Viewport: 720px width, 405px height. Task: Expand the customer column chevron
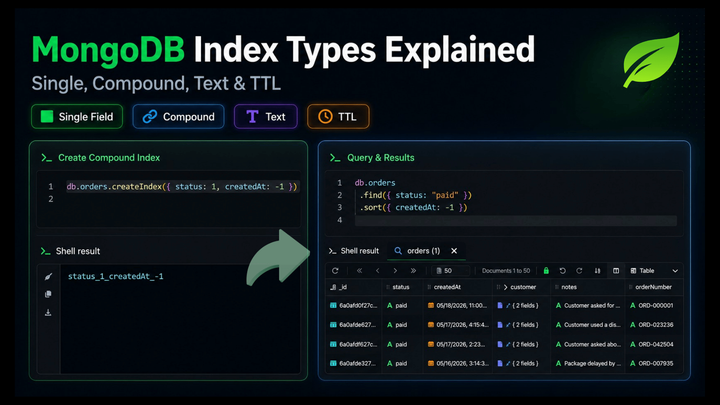[506, 287]
